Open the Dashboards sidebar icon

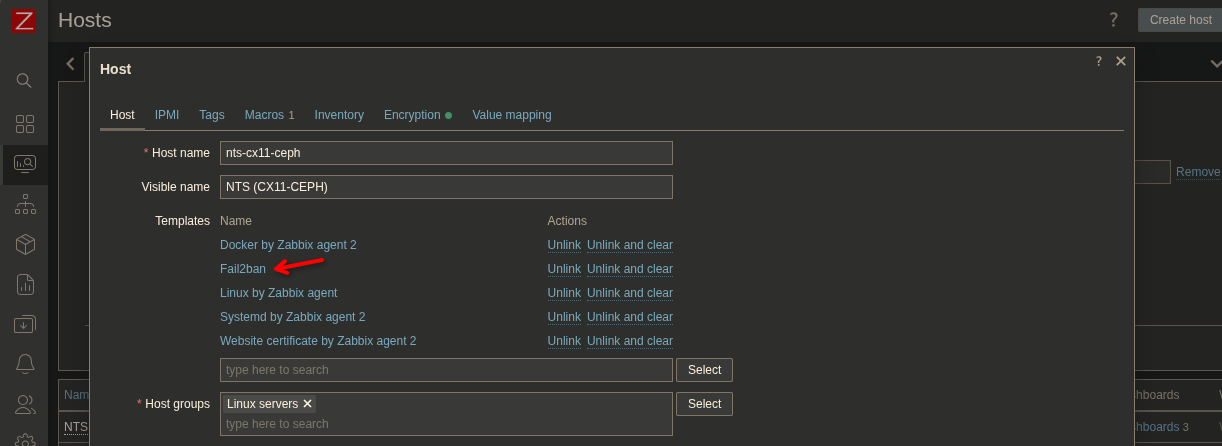click(x=25, y=124)
